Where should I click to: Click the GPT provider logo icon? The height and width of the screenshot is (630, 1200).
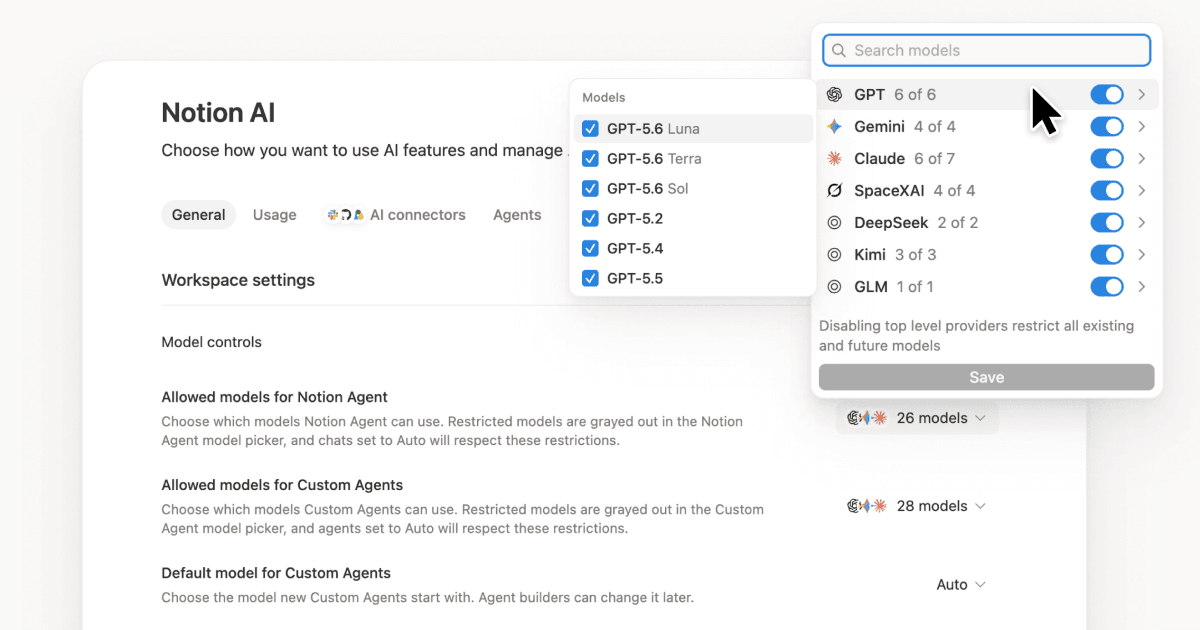(834, 95)
